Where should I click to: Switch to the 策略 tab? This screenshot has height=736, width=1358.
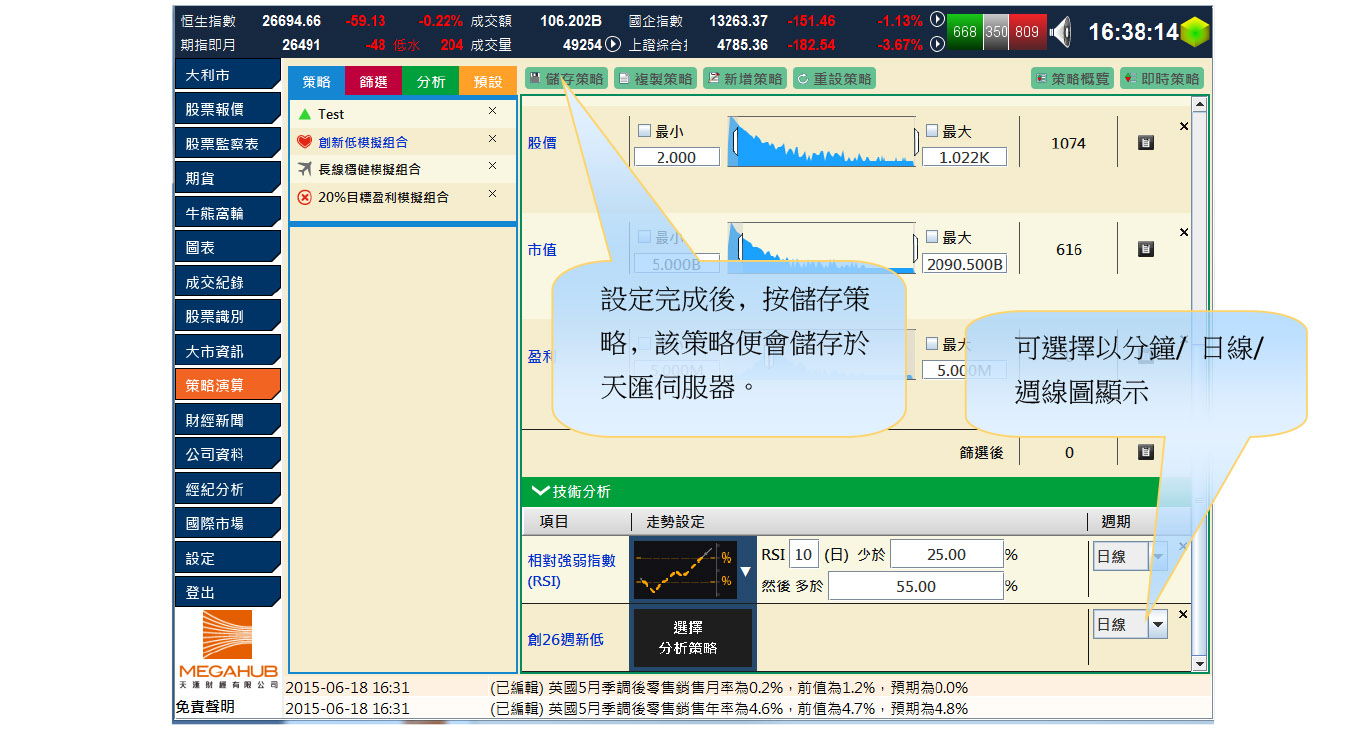click(x=316, y=82)
